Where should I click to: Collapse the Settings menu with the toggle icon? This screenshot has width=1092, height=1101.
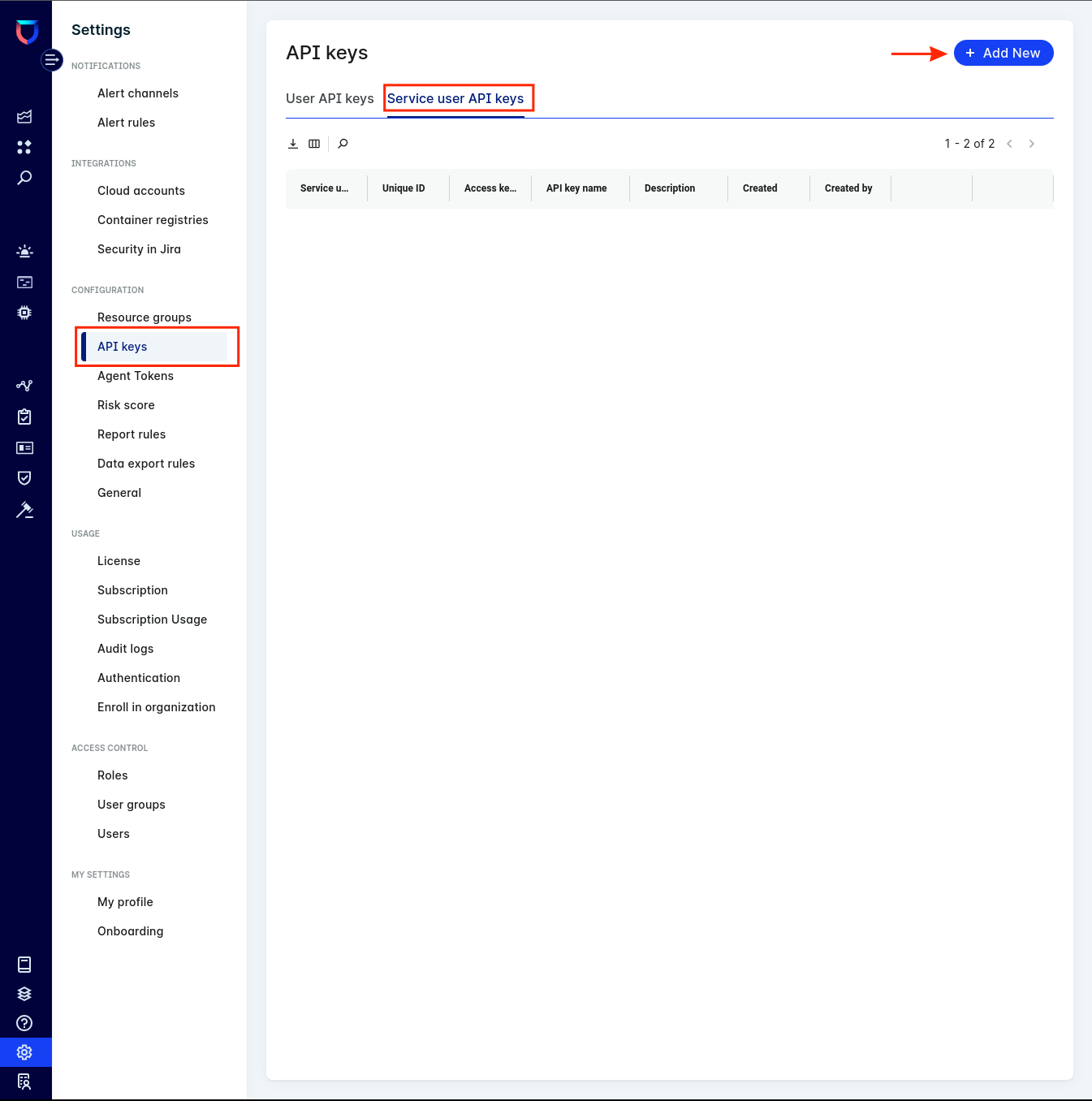pos(52,60)
